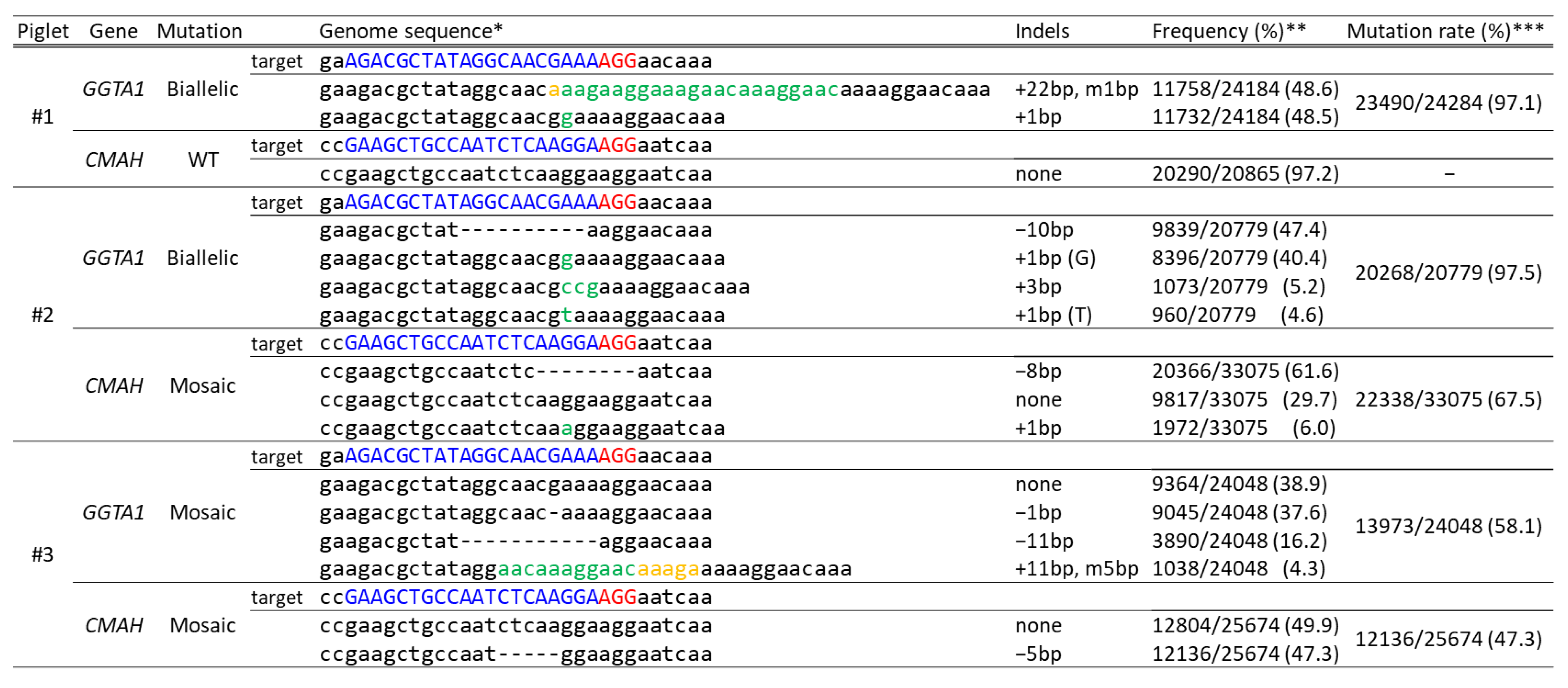
Task: Select piglet #1 row label
Action: tap(43, 116)
